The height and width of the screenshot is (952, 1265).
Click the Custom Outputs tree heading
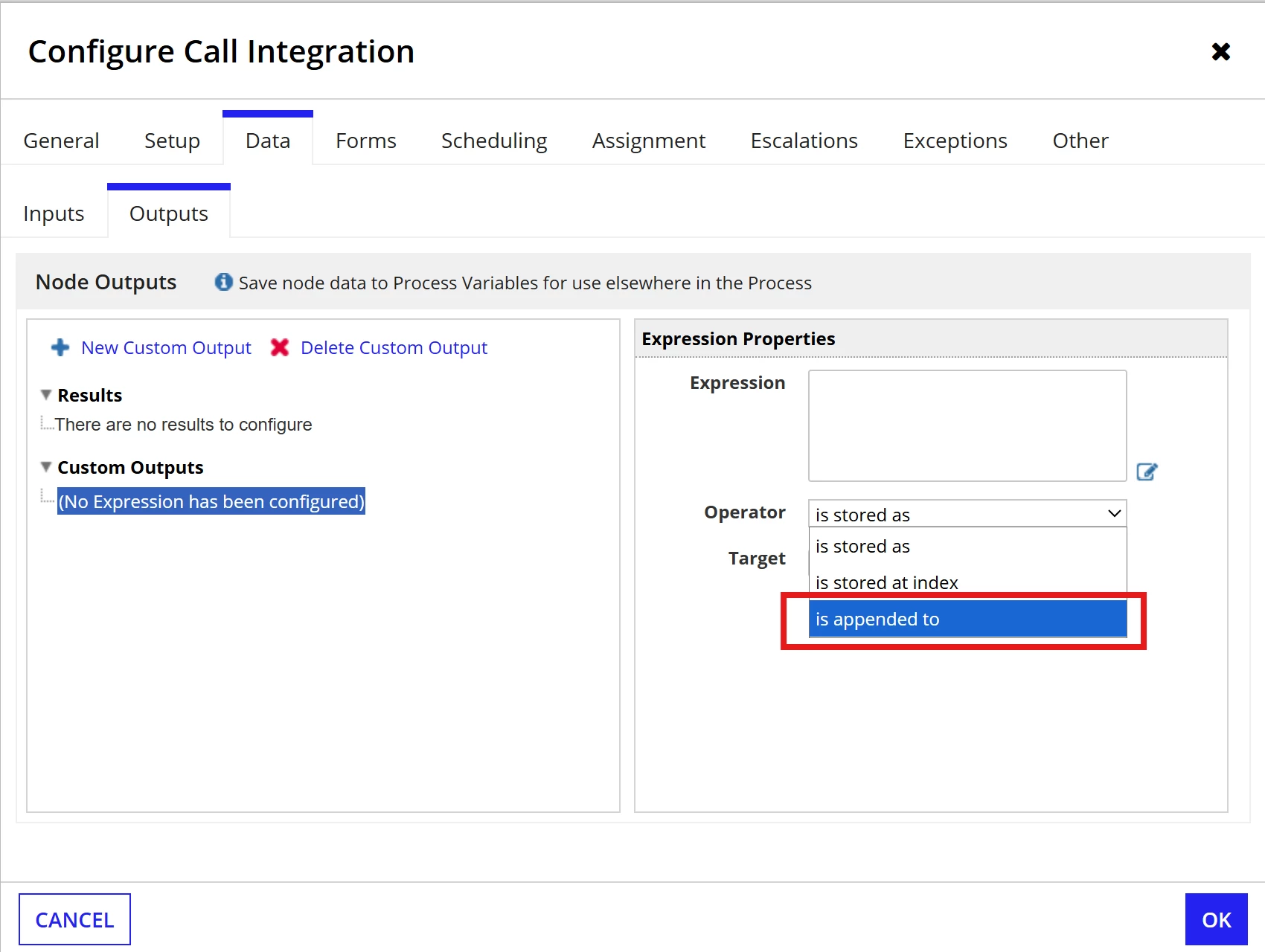pos(130,467)
